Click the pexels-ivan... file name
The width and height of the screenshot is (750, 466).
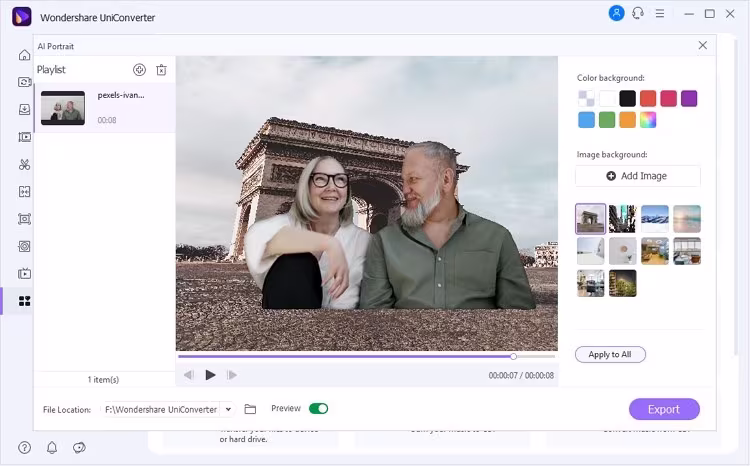(121, 95)
